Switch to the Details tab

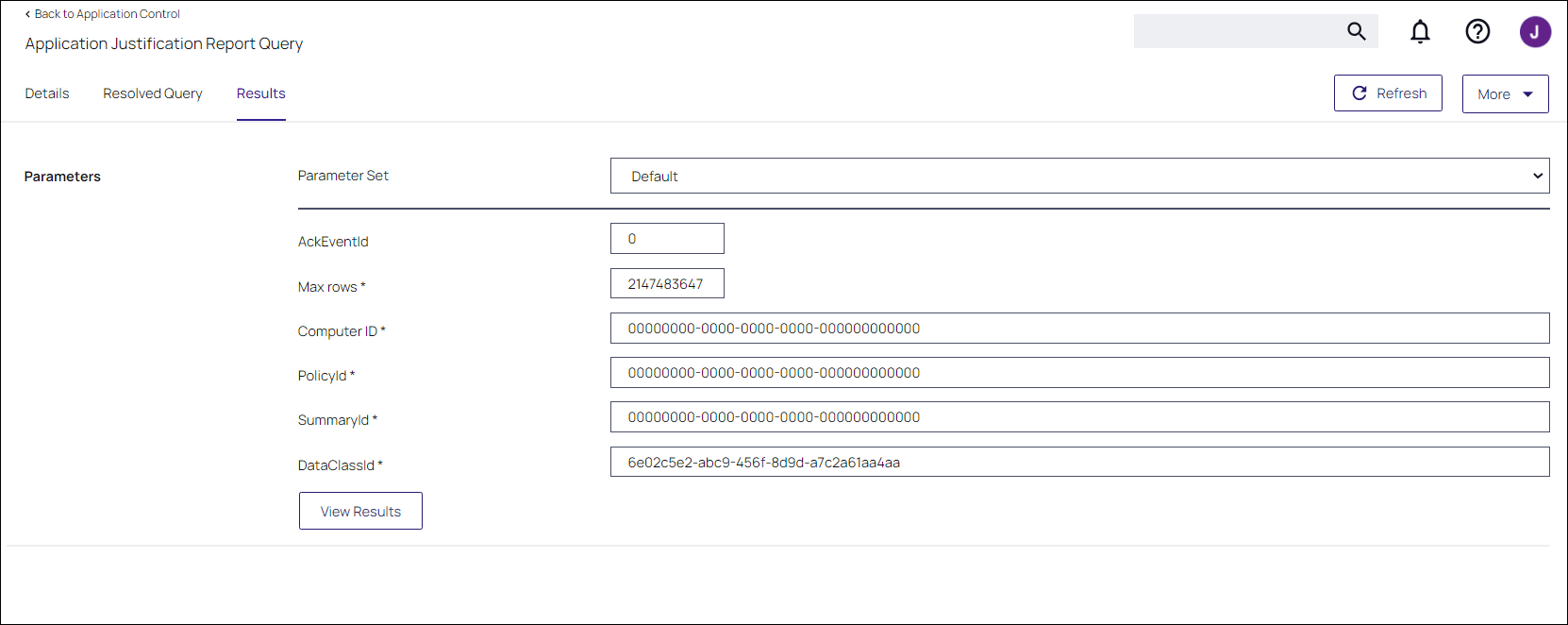click(x=47, y=93)
